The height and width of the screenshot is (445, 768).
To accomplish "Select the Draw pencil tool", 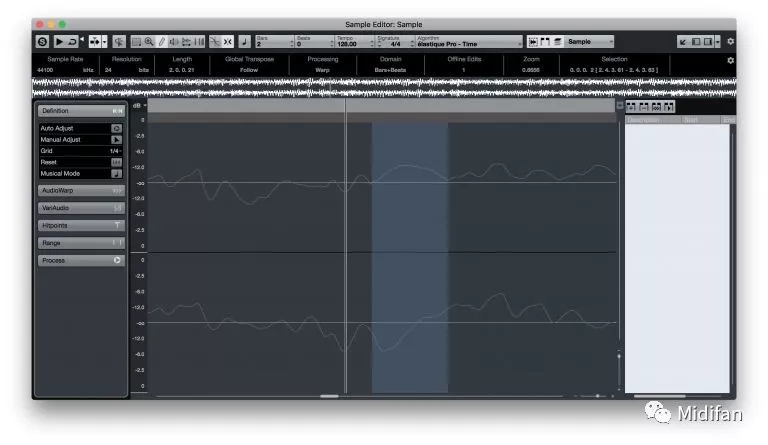I will (161, 42).
